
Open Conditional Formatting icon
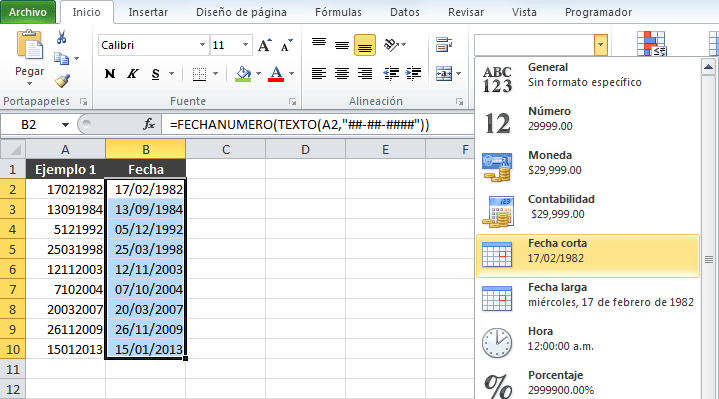click(x=652, y=44)
